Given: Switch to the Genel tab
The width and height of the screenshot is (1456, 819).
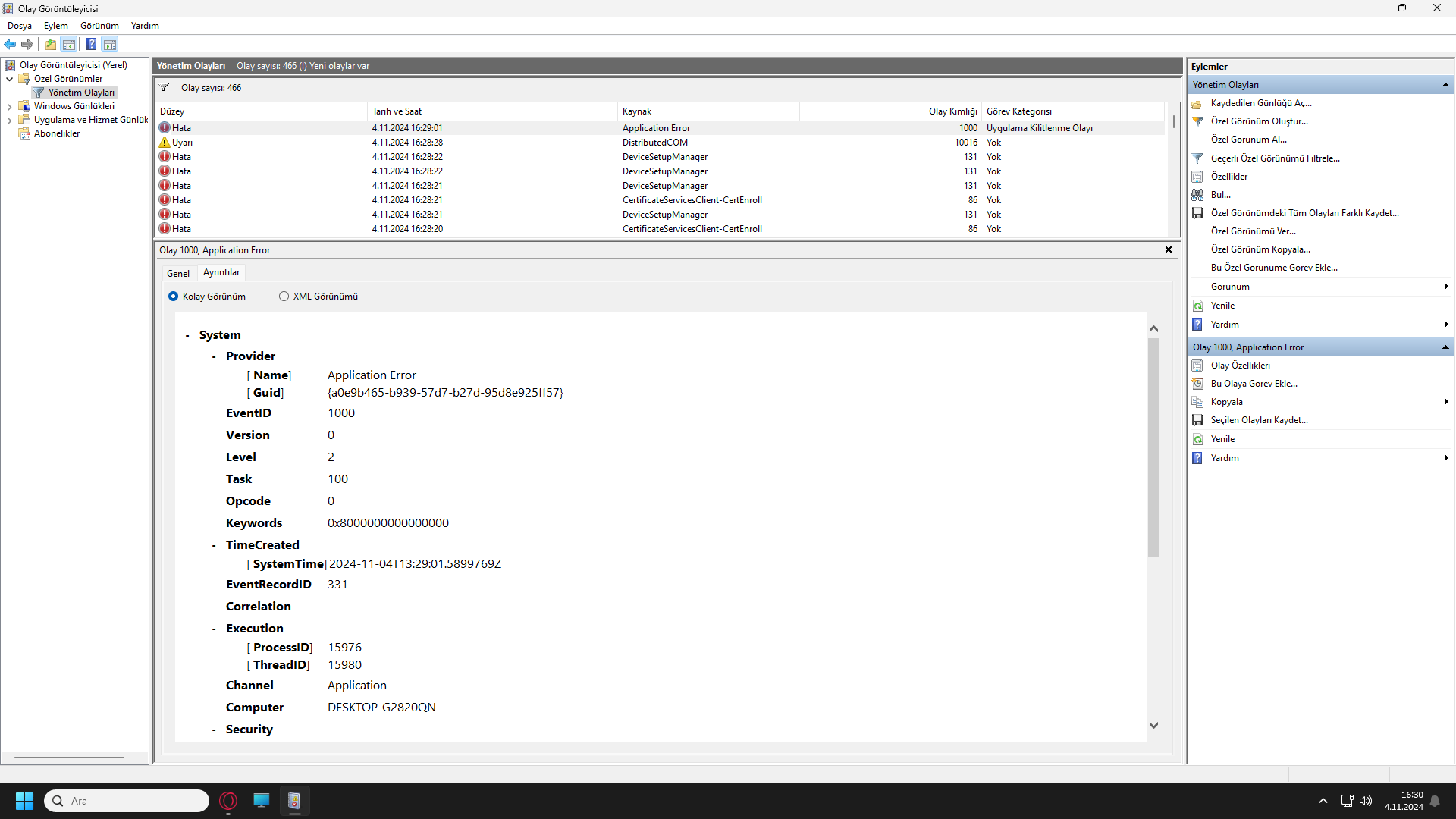Looking at the screenshot, I should tap(178, 273).
